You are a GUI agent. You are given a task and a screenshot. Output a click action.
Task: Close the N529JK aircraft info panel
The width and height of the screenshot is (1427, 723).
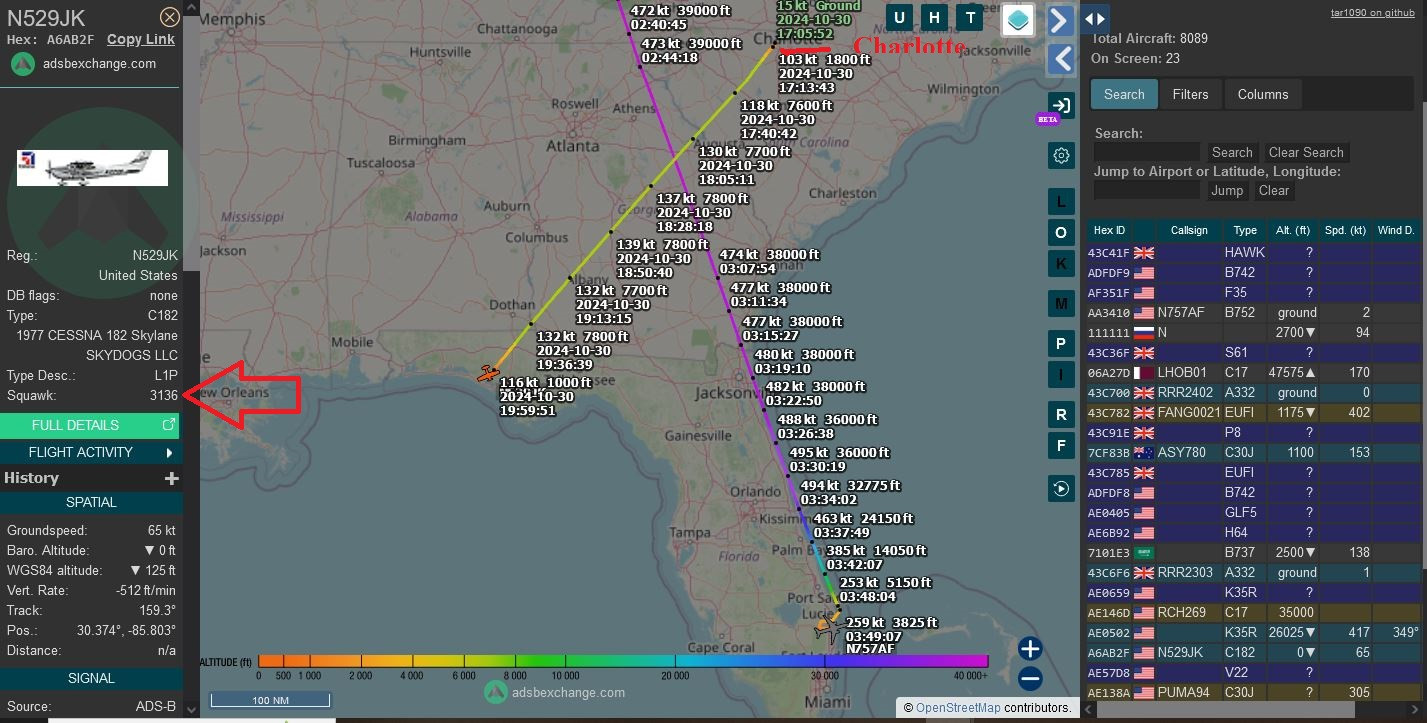[170, 17]
